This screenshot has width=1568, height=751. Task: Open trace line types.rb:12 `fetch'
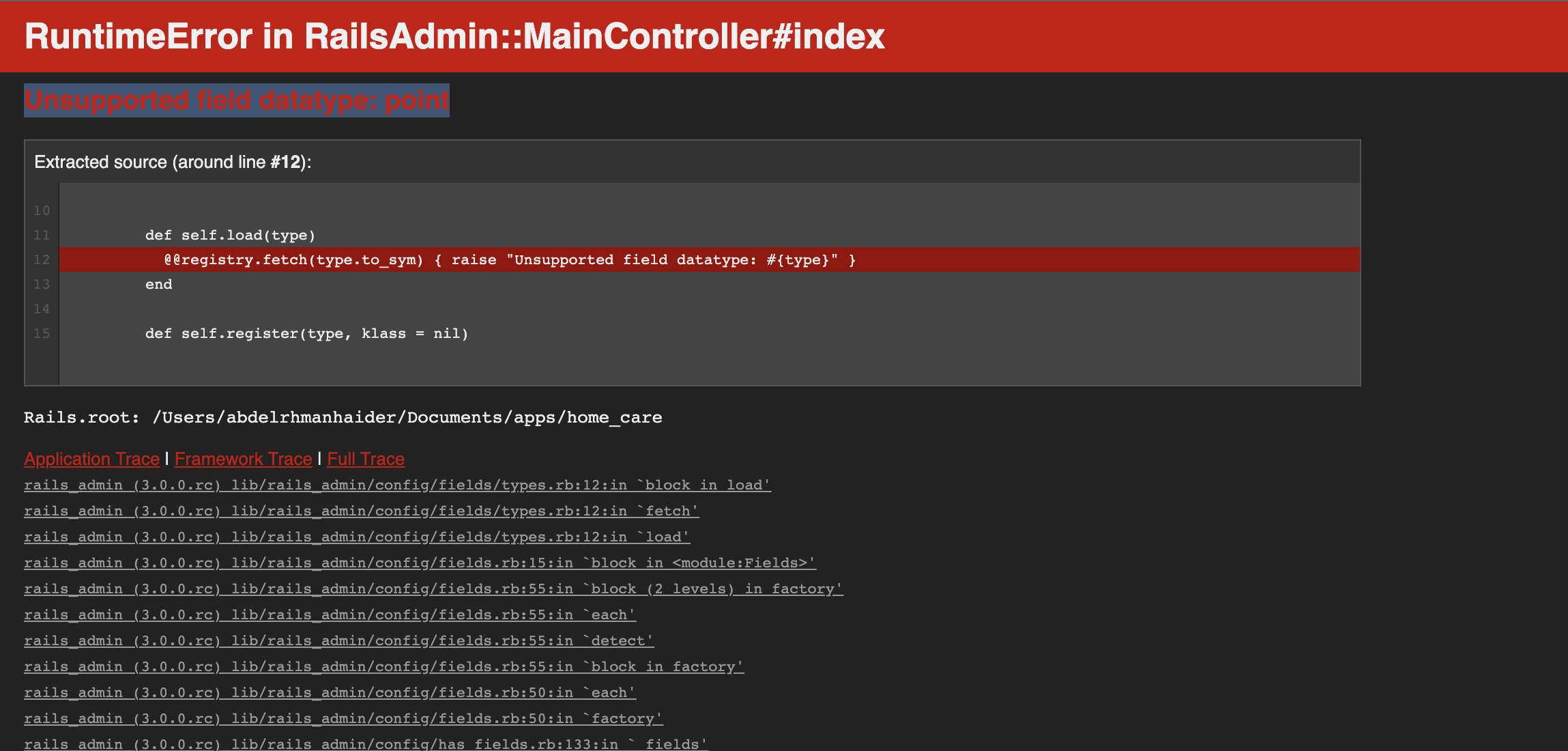[x=361, y=511]
